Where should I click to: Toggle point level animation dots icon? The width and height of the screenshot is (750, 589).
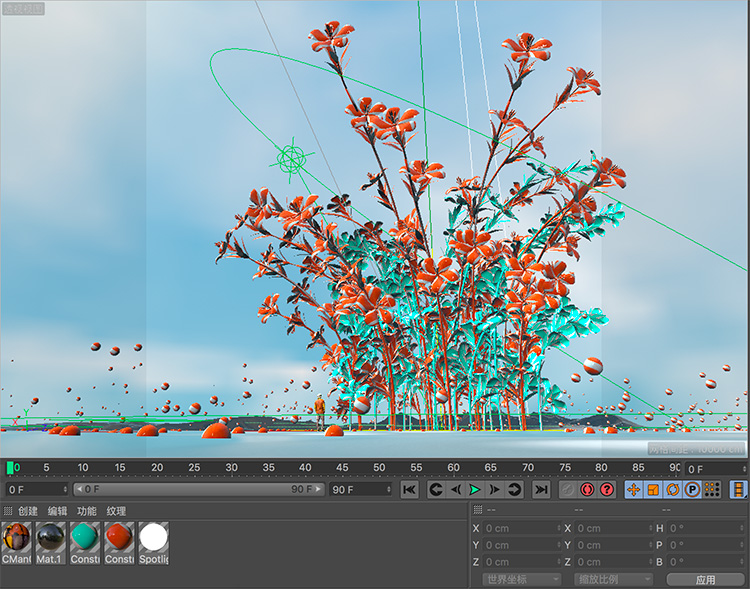pyautogui.click(x=712, y=489)
